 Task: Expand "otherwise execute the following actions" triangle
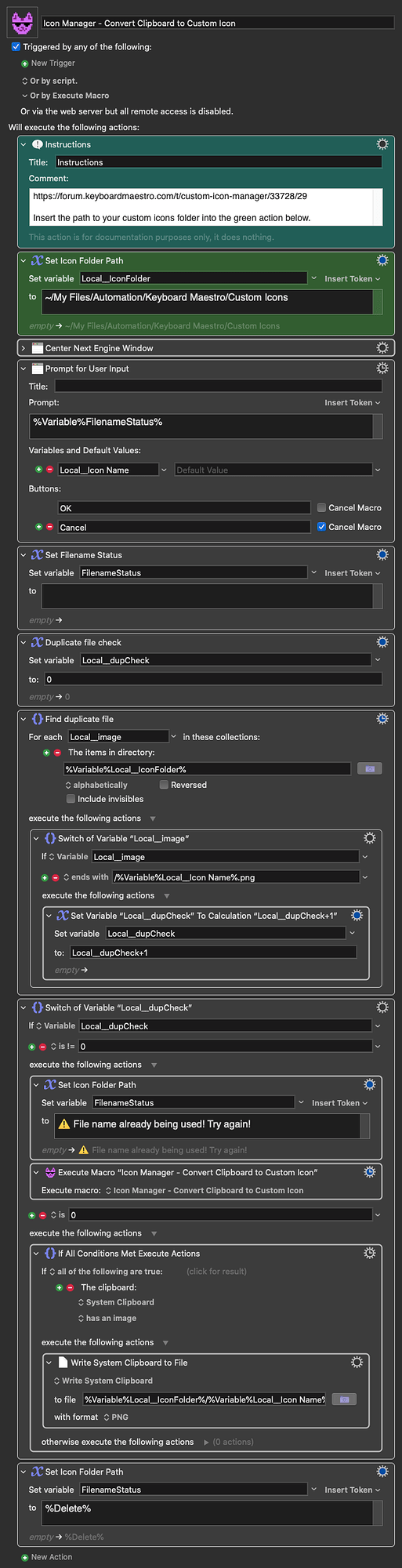(x=206, y=1442)
